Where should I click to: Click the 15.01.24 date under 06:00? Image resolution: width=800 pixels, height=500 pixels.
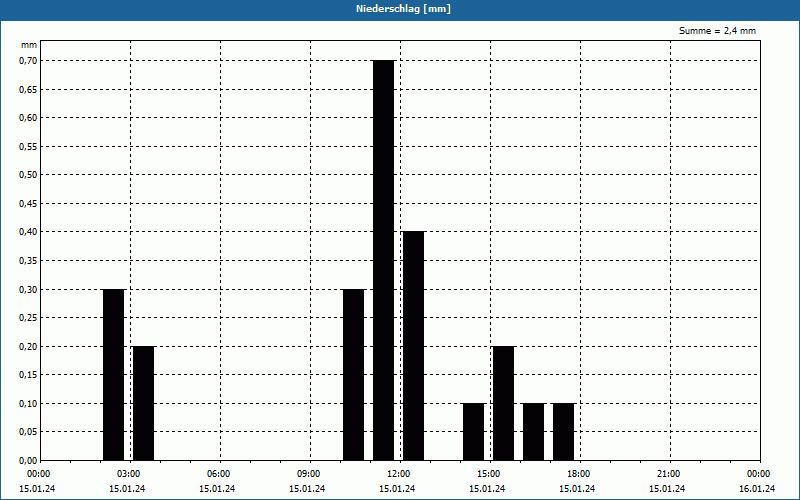pyautogui.click(x=217, y=489)
